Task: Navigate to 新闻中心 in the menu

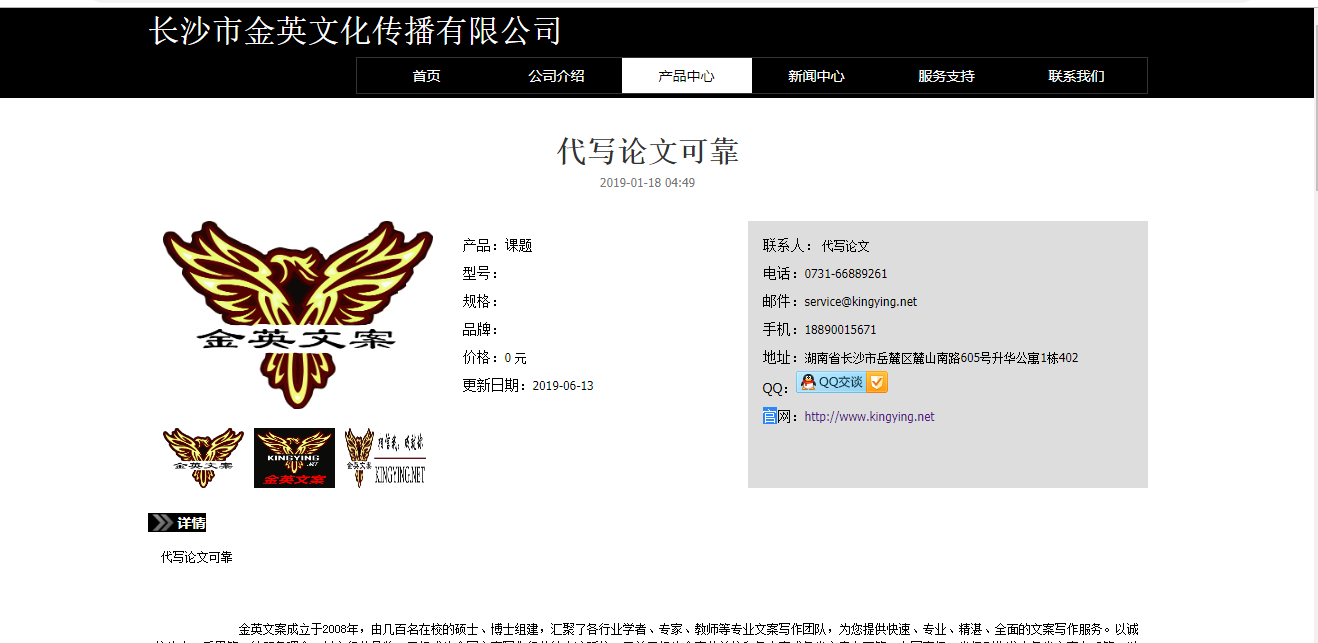Action: [x=816, y=76]
